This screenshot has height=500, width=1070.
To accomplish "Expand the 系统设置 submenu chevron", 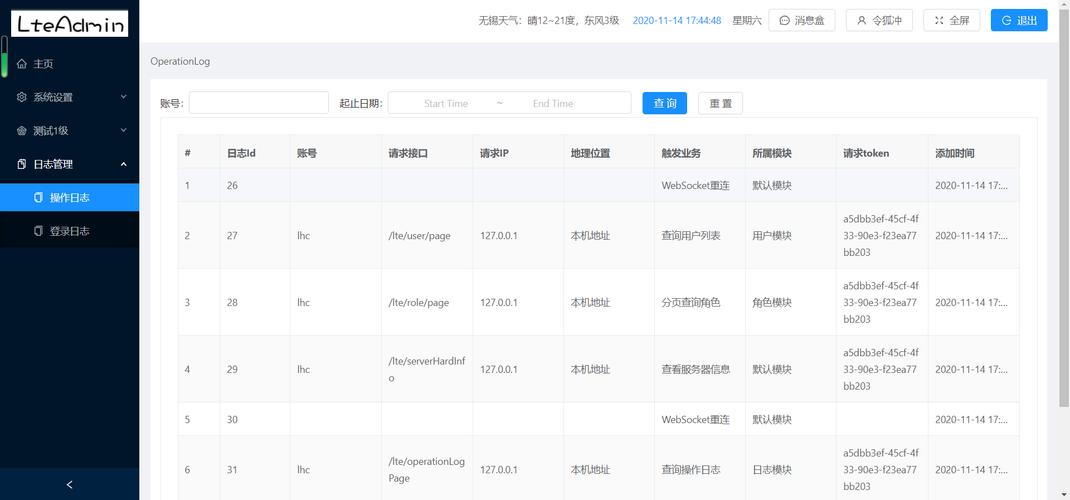I will 123,97.
